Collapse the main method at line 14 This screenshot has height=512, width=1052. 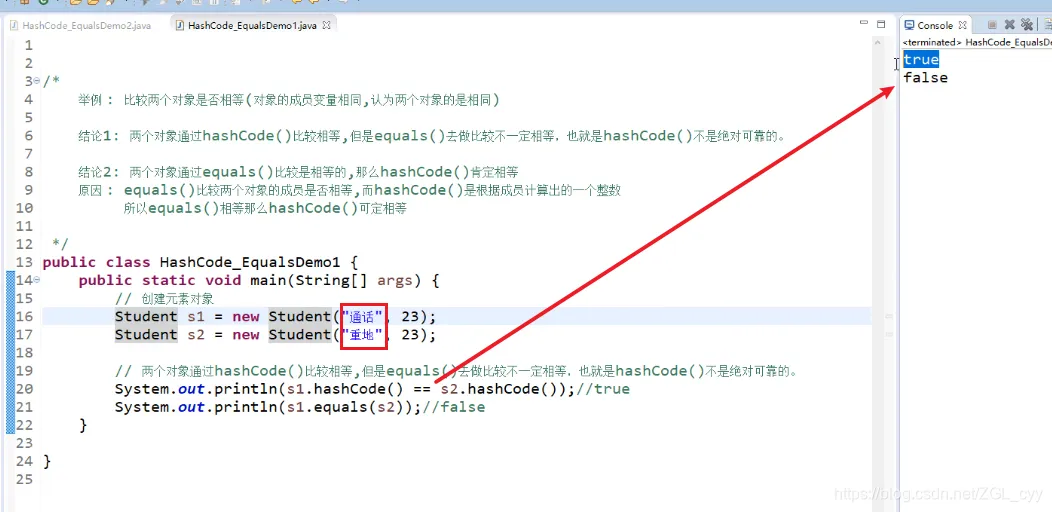[x=37, y=280]
